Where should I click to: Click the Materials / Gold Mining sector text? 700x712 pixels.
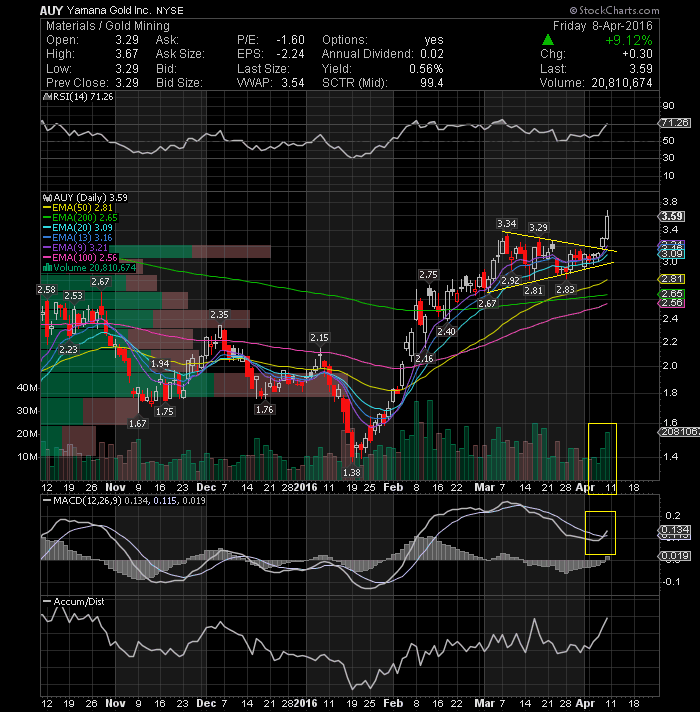(108, 26)
